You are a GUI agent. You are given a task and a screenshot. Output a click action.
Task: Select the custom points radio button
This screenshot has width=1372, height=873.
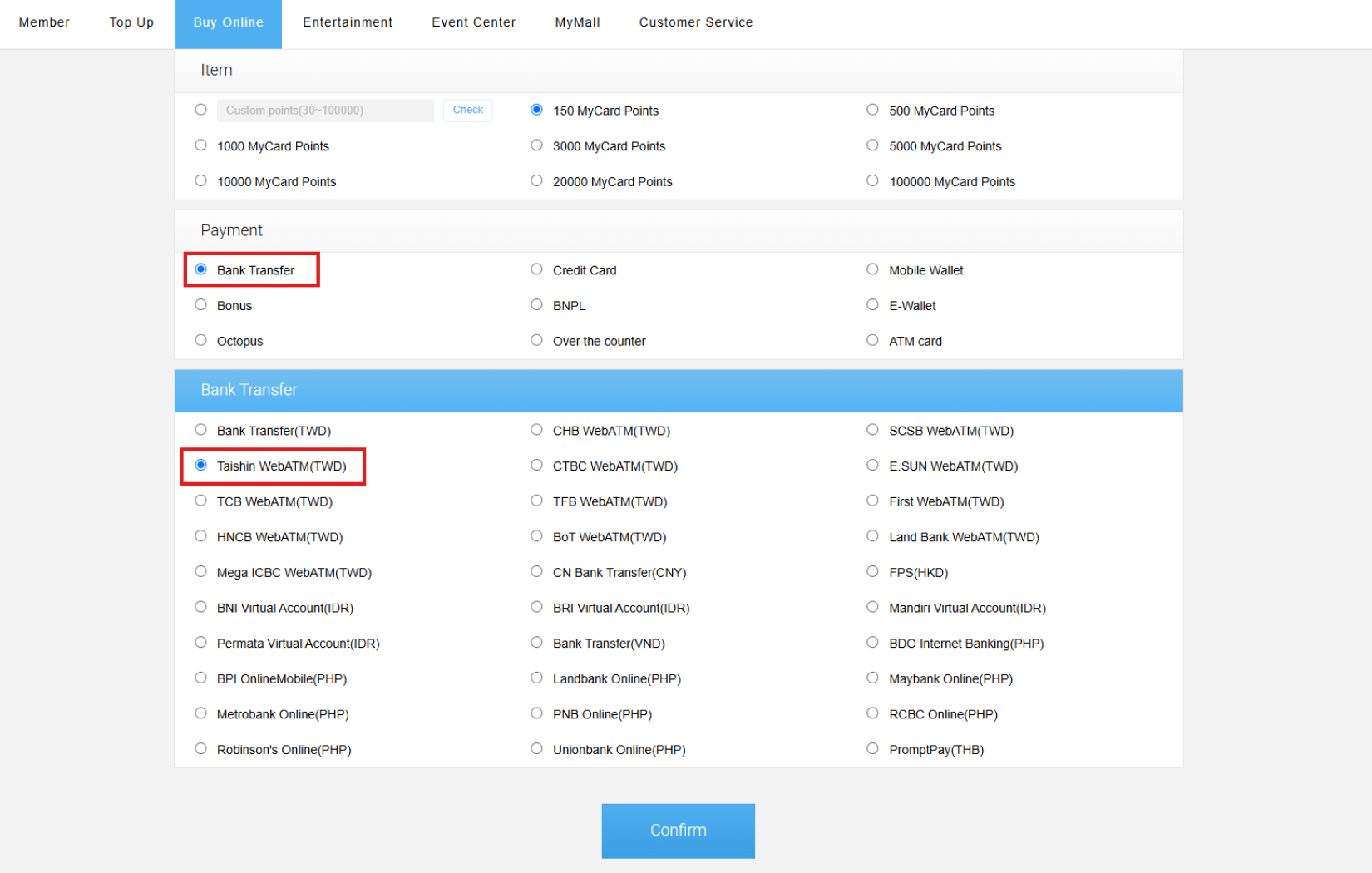click(200, 110)
